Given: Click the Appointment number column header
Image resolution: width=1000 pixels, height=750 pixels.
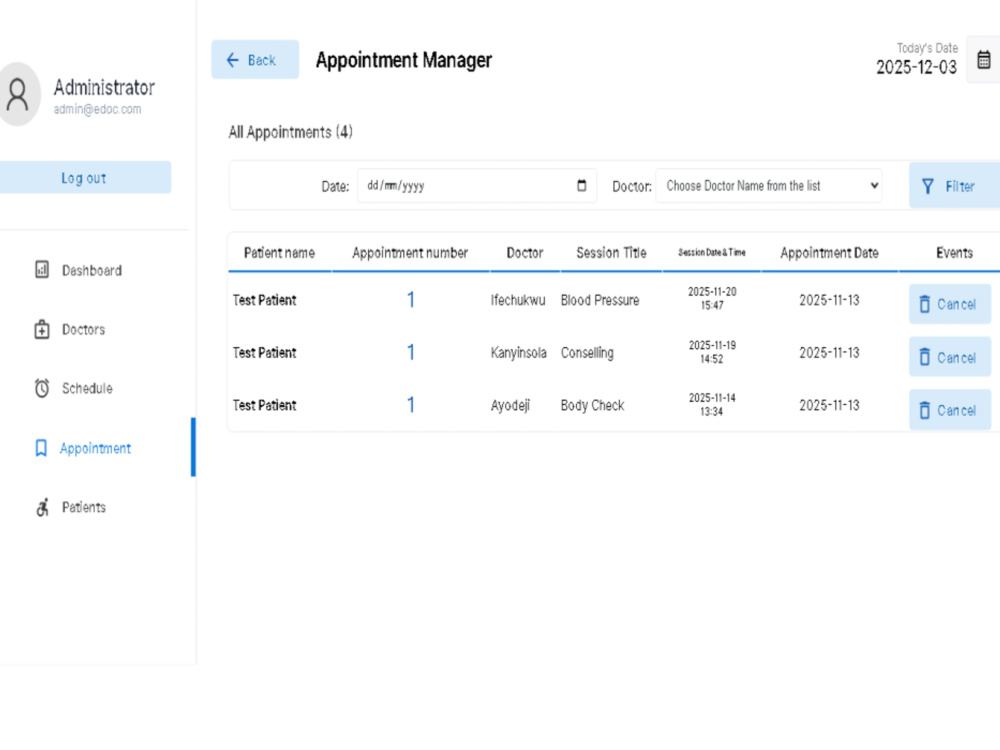Looking at the screenshot, I should 410,253.
